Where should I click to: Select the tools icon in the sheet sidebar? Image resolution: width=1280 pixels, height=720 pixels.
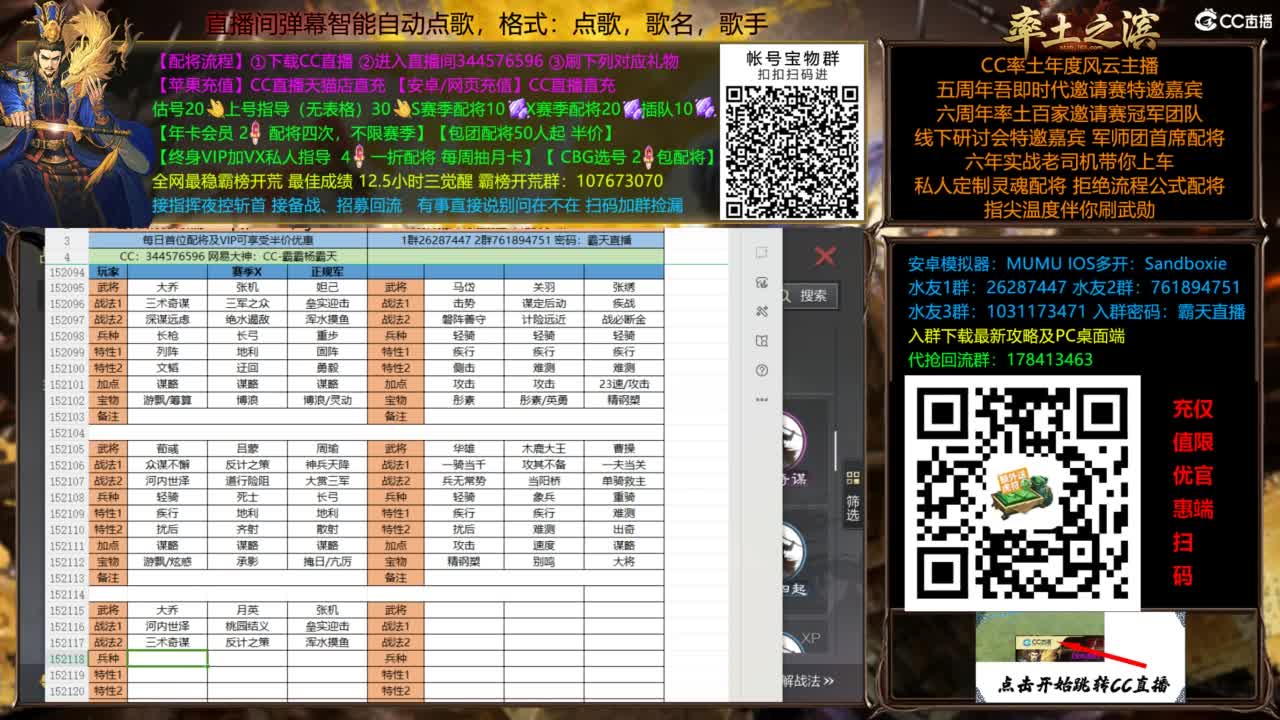click(x=760, y=311)
